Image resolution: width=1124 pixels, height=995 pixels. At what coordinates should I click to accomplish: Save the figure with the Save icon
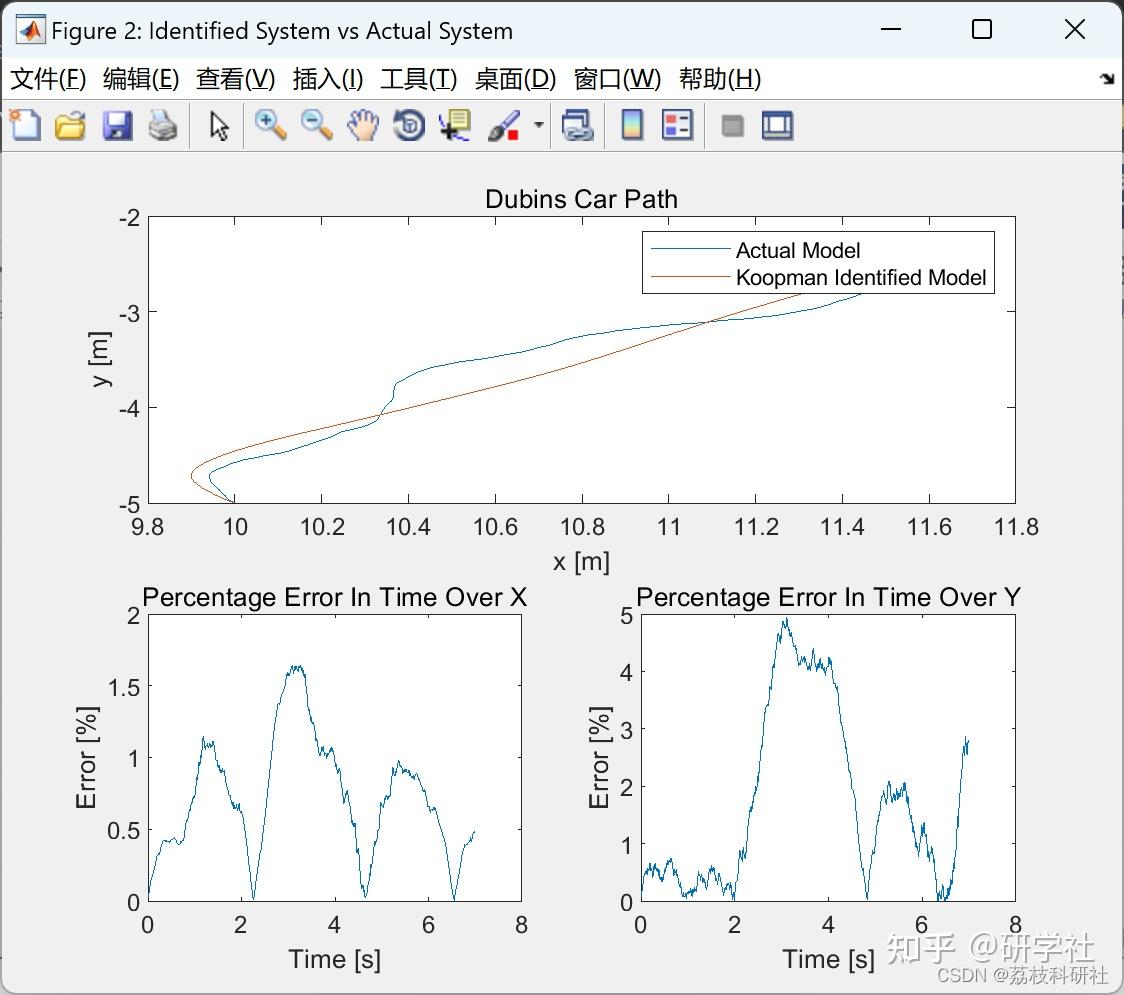pyautogui.click(x=117, y=125)
